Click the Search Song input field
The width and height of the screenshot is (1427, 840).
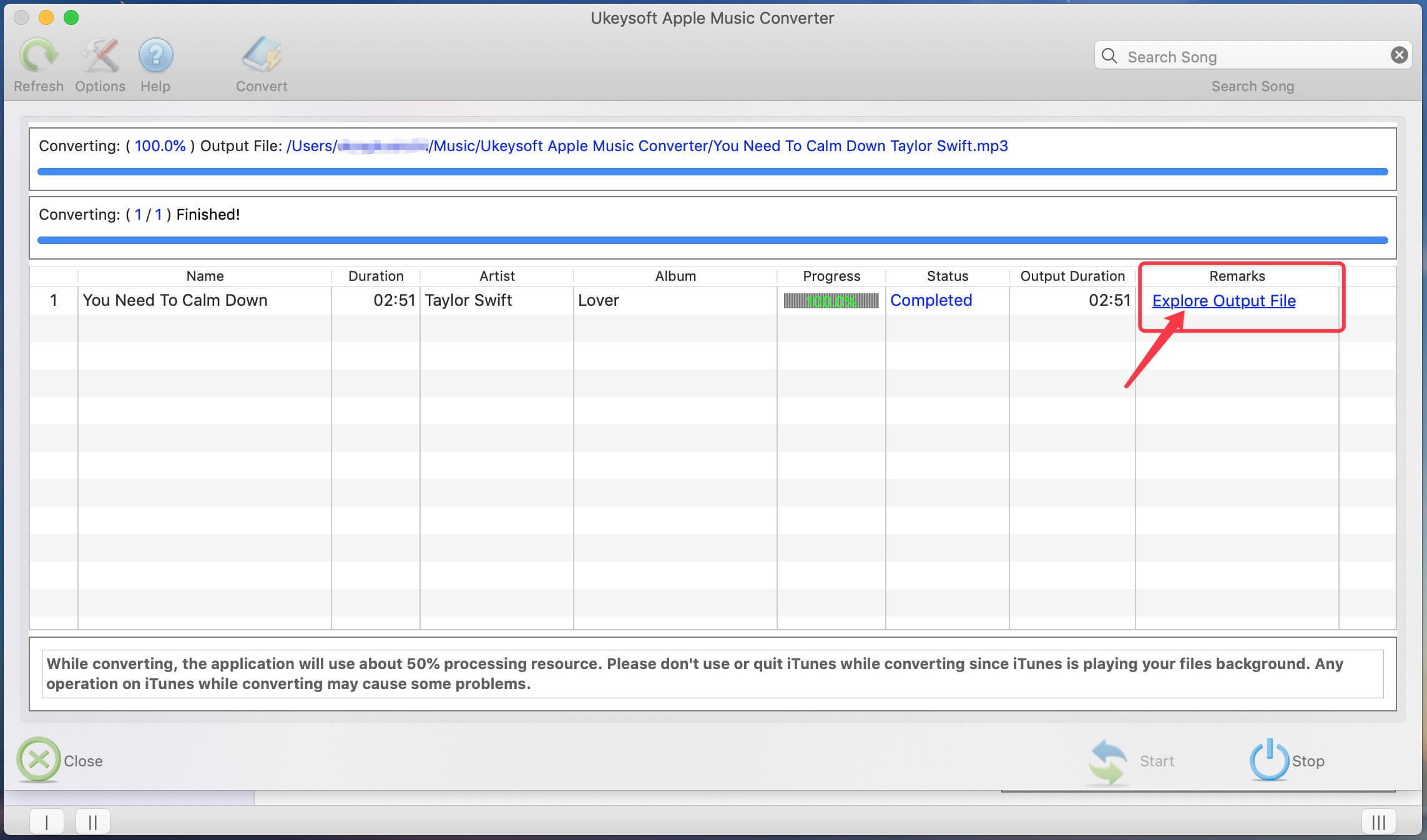(x=1252, y=56)
